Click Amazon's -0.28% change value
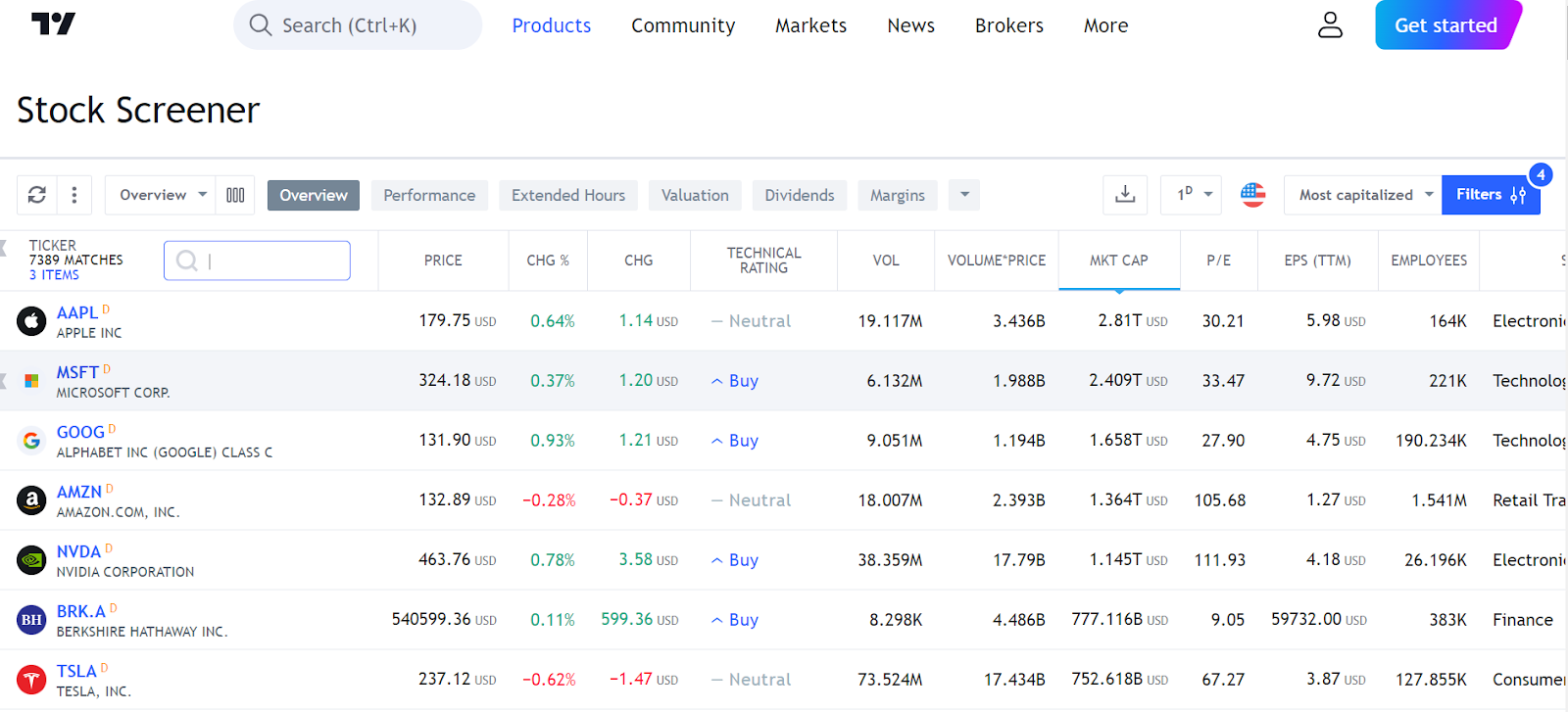1568x712 pixels. [549, 500]
